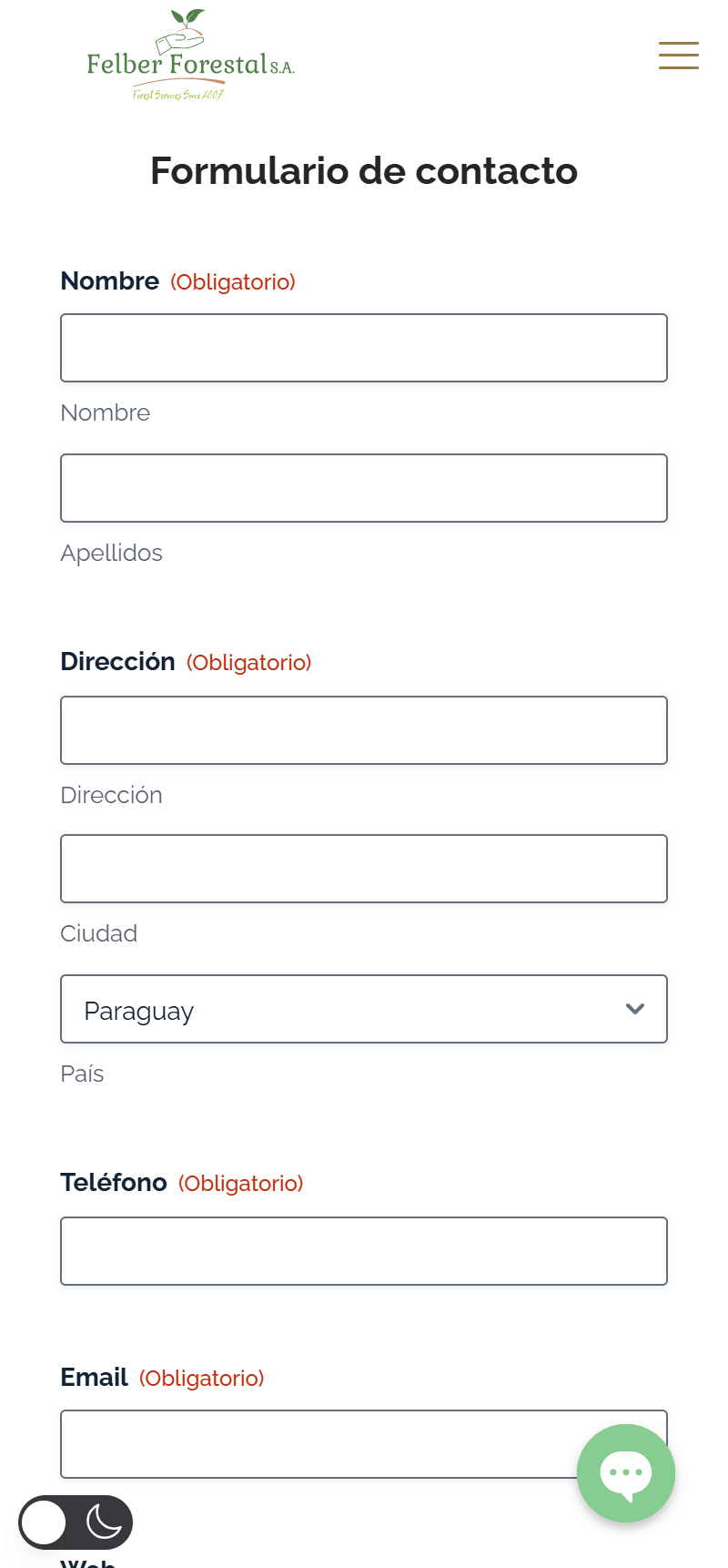Focus the first name input field
728x1568 pixels.
(x=364, y=348)
